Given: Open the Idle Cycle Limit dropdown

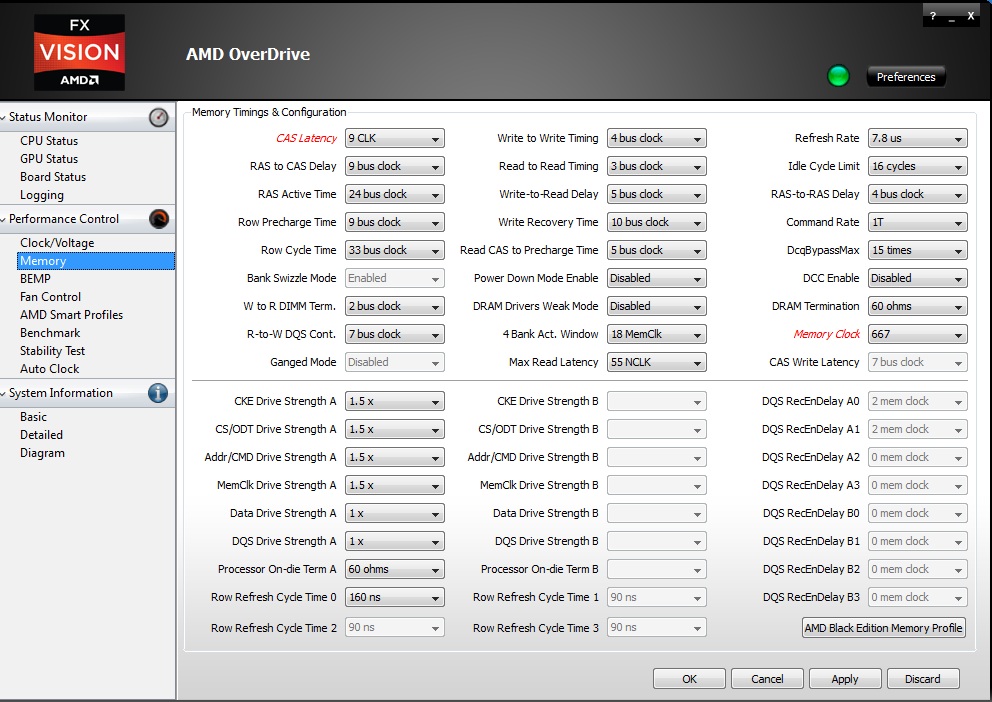Looking at the screenshot, I should 918,166.
